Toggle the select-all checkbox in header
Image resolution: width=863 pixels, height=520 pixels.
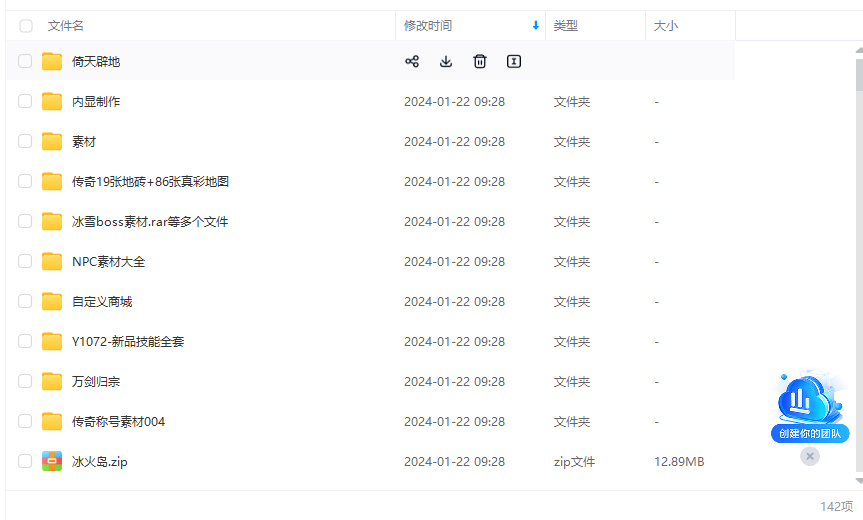tap(26, 26)
